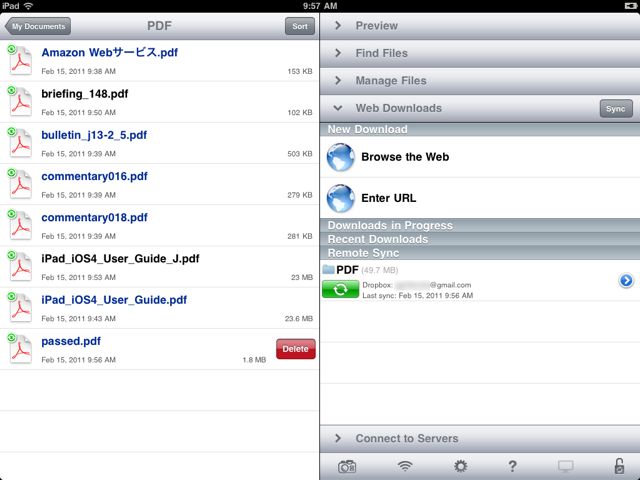Image resolution: width=640 pixels, height=480 pixels.
Task: Tap the globe icon beside Browse the Web
Action: click(340, 157)
